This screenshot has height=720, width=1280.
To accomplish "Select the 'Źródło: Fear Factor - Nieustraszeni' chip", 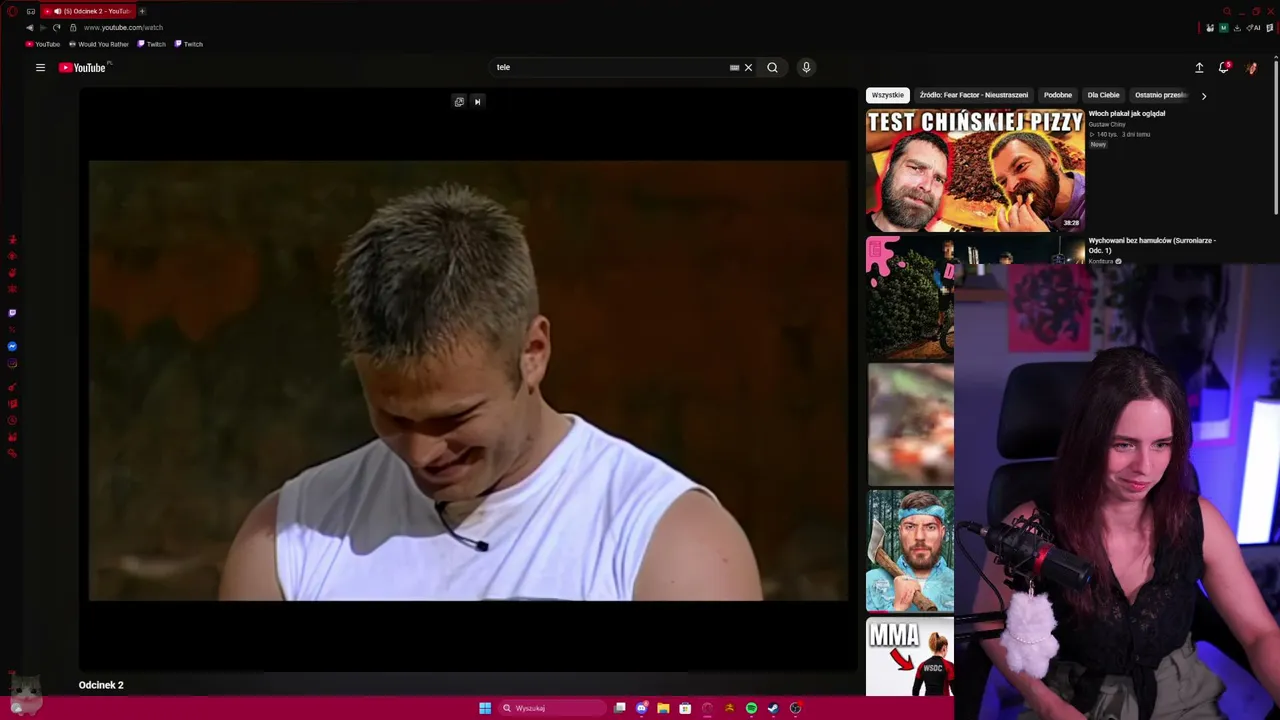I will (x=974, y=95).
